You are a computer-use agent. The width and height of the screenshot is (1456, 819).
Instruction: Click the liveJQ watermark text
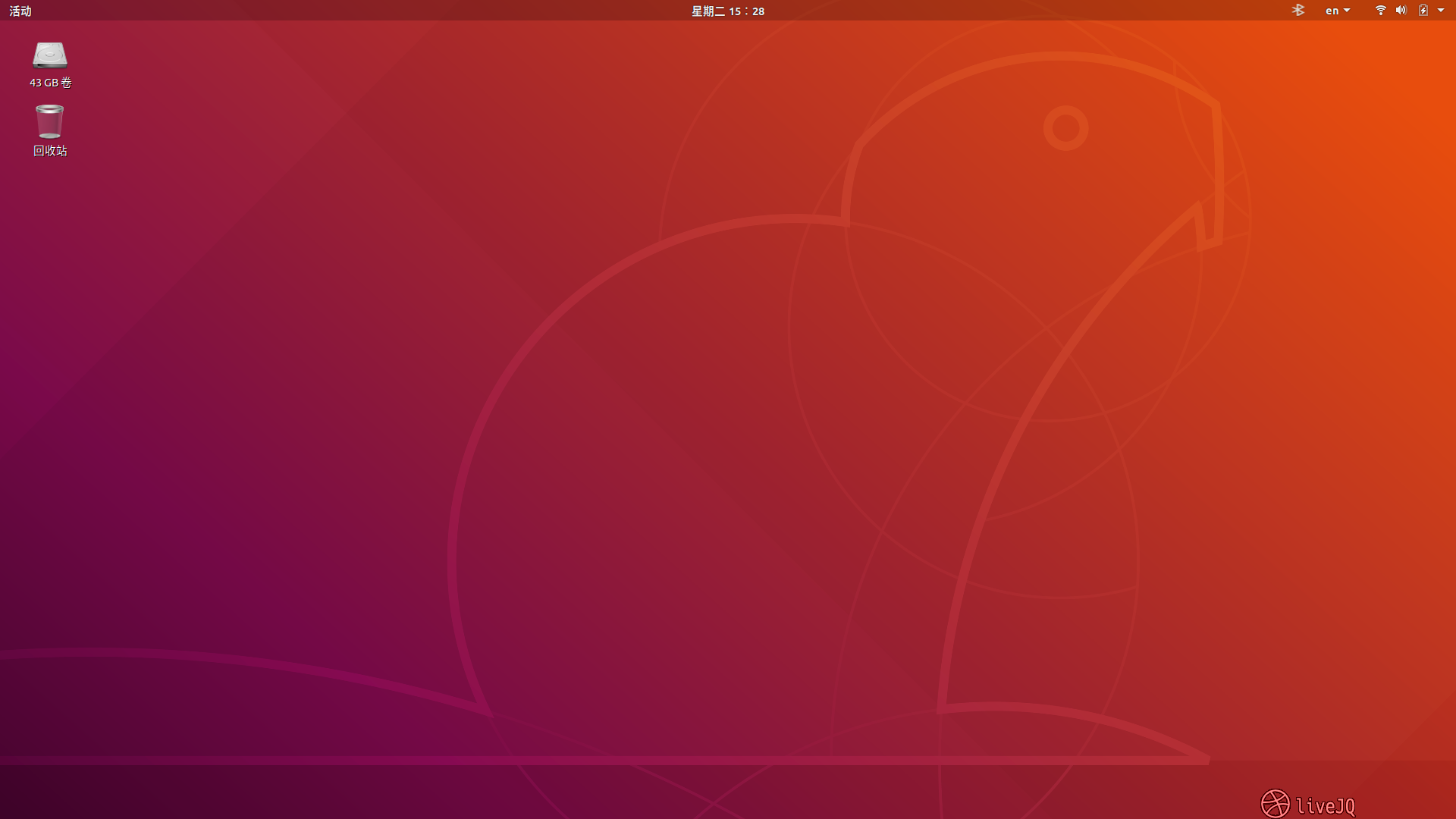[x=1325, y=805]
